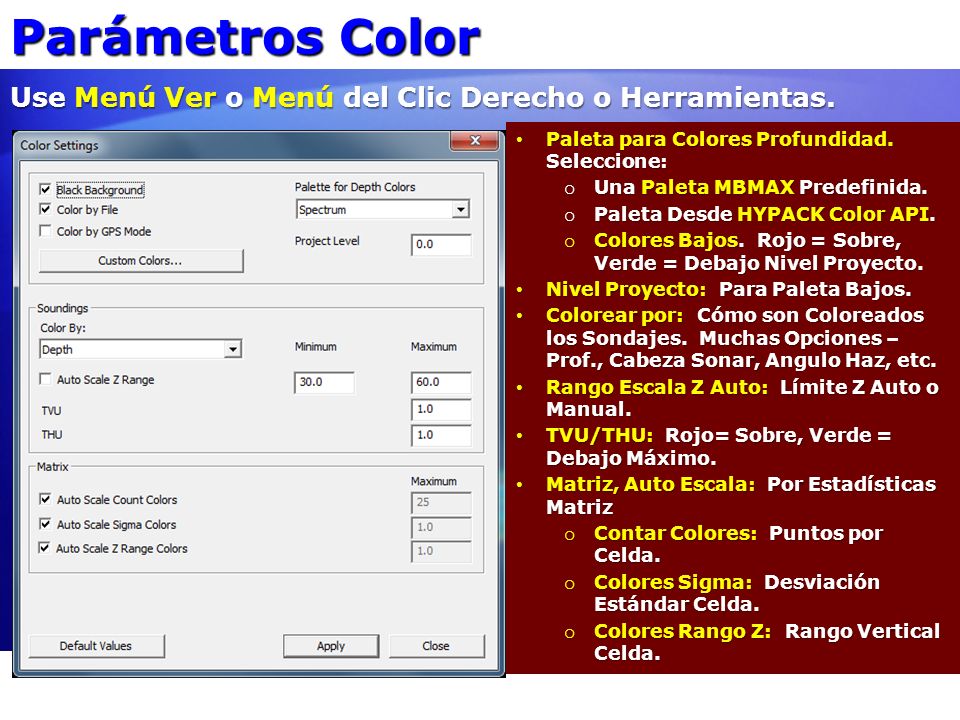This screenshot has height=720, width=960.
Task: Click the Color Settings title text
Action: (x=59, y=146)
